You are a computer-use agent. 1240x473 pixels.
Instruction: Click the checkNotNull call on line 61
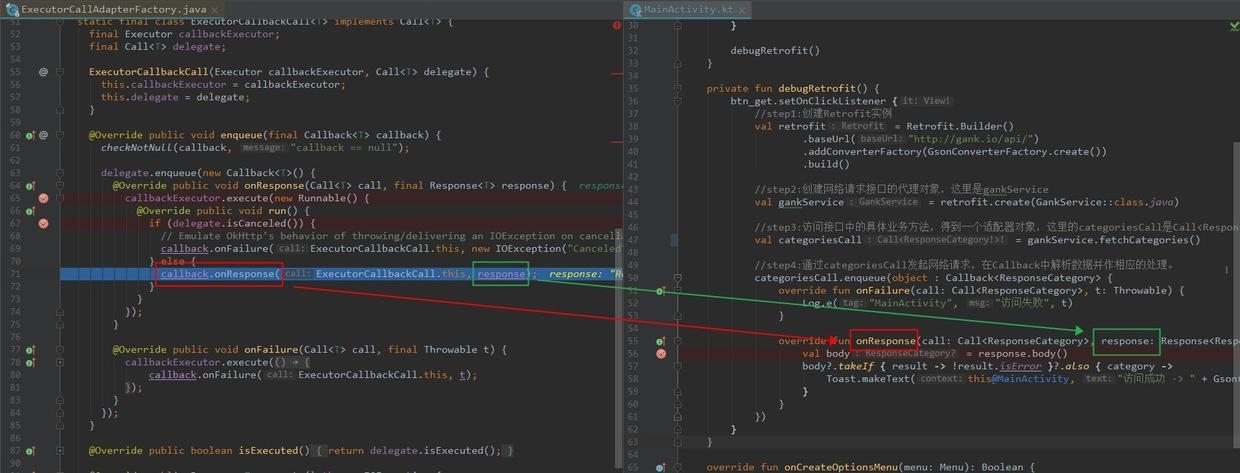pyautogui.click(x=137, y=148)
